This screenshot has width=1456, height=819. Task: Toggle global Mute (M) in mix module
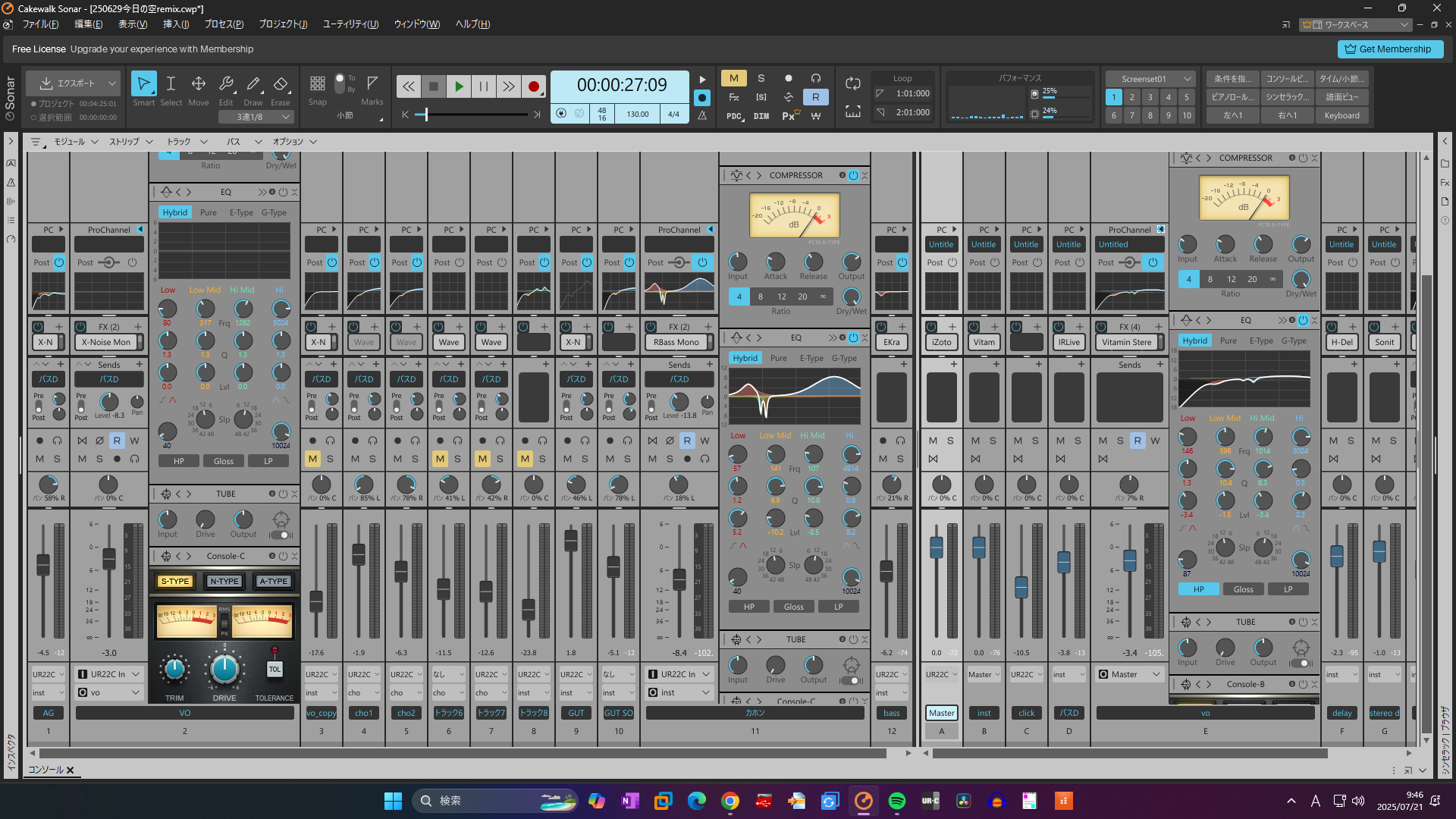(733, 78)
